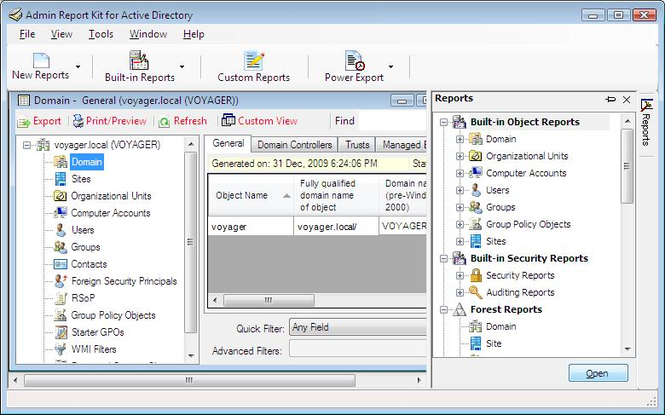Collapse the Built-in Security Reports node
Viewport: 665px width, 415px height.
(x=444, y=259)
